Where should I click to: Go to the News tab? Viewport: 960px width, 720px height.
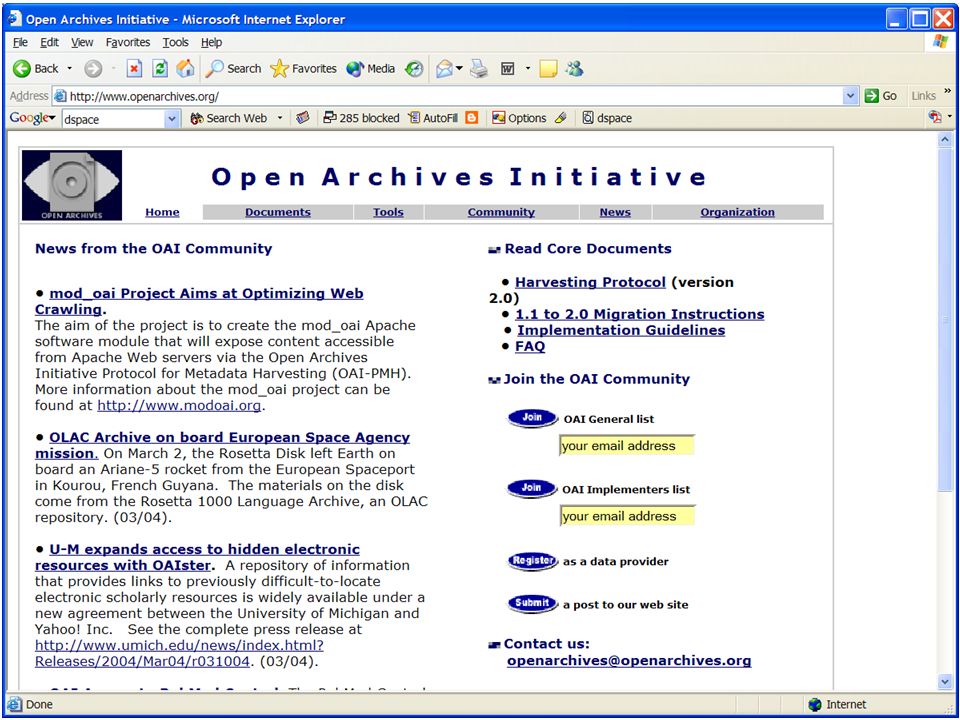coord(615,212)
